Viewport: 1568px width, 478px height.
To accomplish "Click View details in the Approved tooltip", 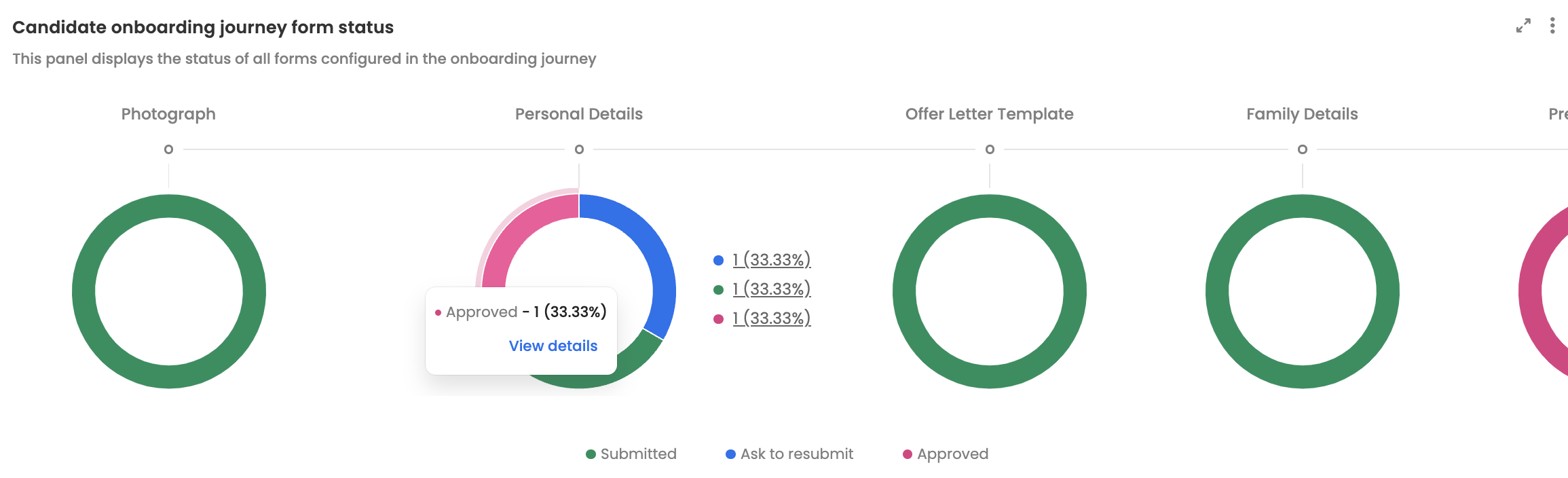I will pyautogui.click(x=553, y=346).
